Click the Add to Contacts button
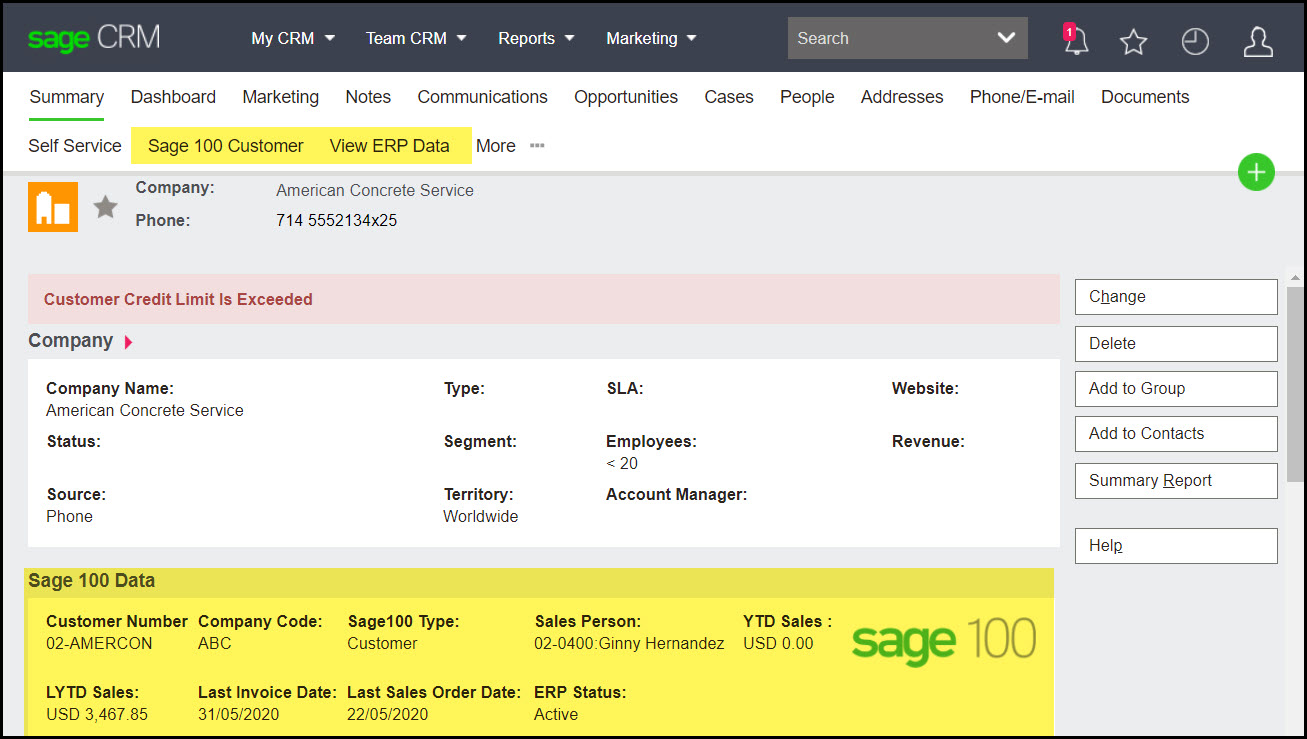1307x739 pixels. point(1176,433)
